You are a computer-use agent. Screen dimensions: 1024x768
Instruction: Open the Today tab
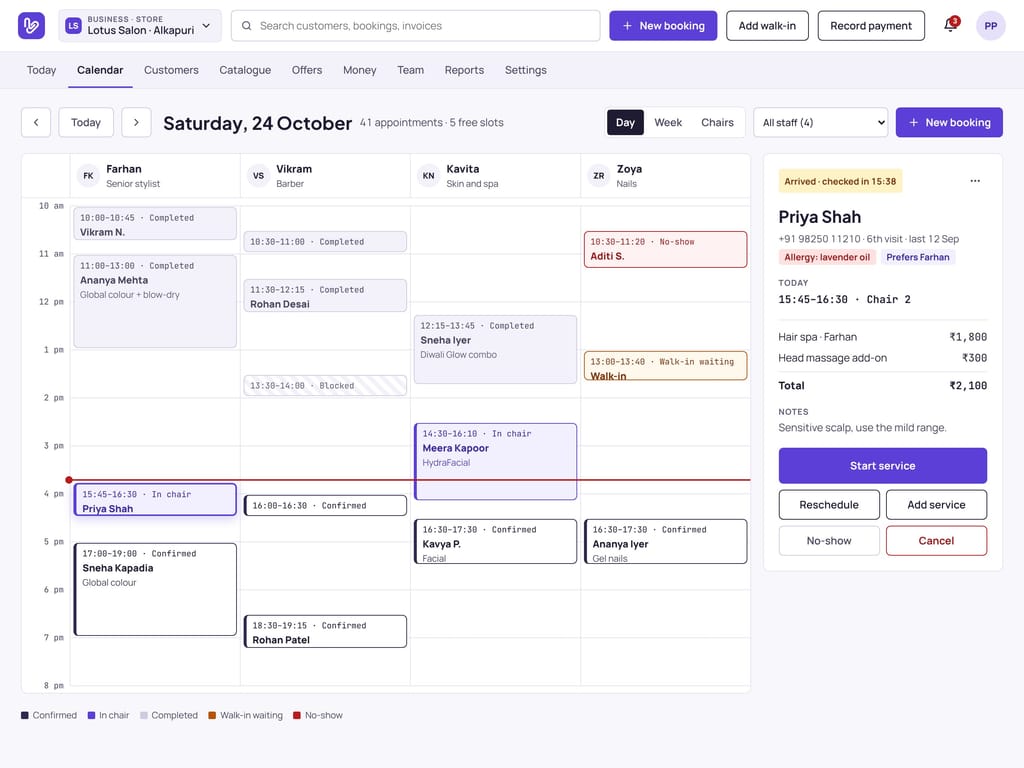click(x=41, y=70)
